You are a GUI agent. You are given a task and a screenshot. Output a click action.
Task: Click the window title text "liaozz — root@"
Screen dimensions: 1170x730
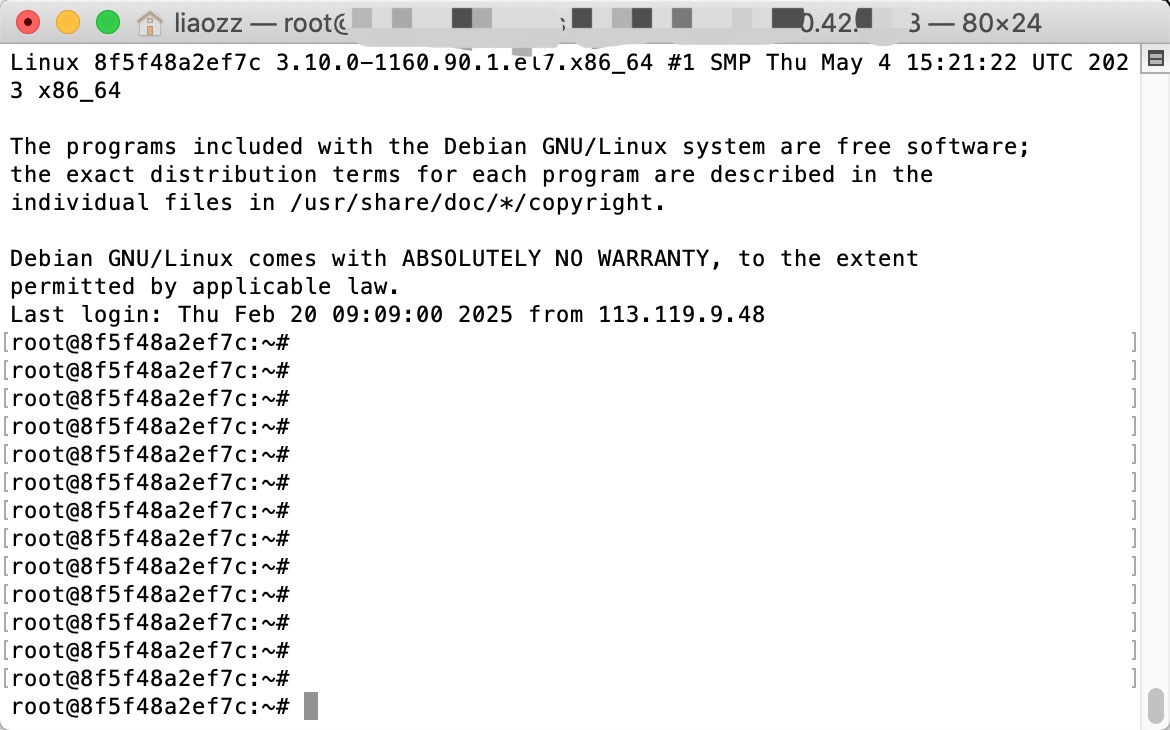tap(262, 23)
